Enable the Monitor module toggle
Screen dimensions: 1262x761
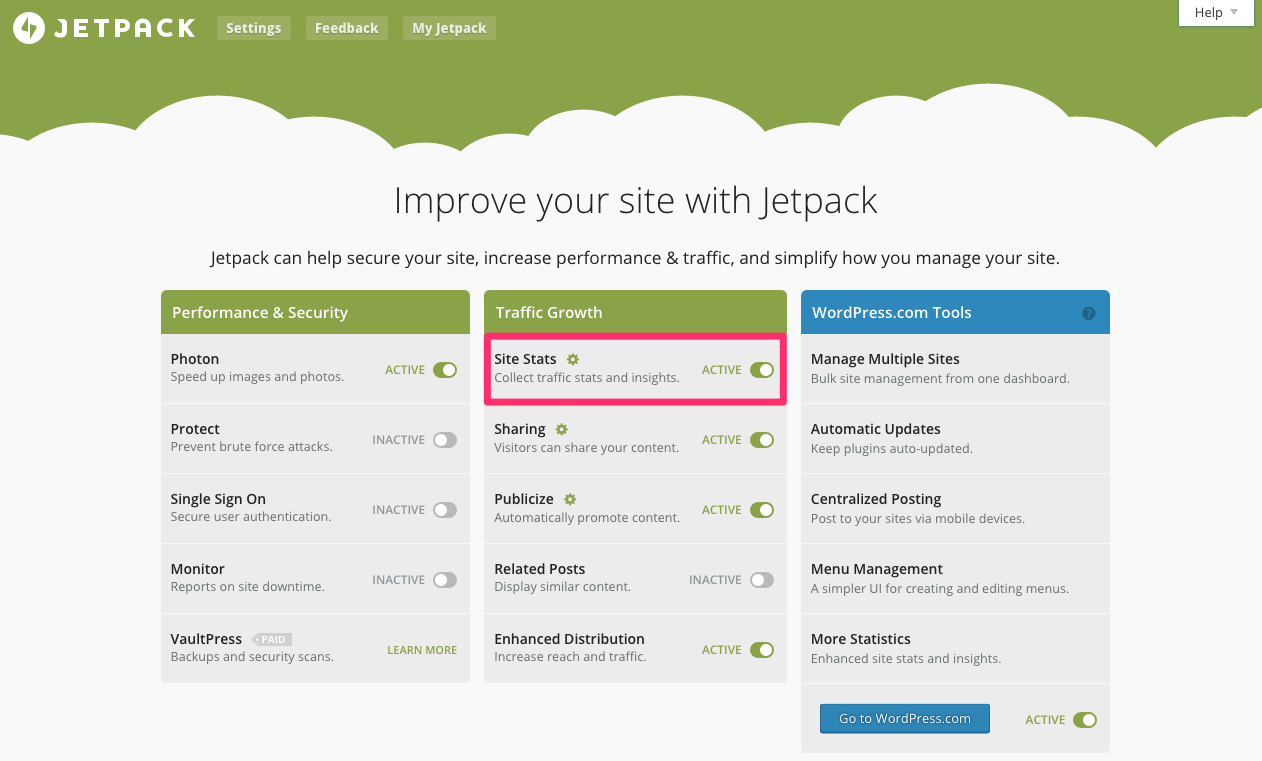click(445, 580)
